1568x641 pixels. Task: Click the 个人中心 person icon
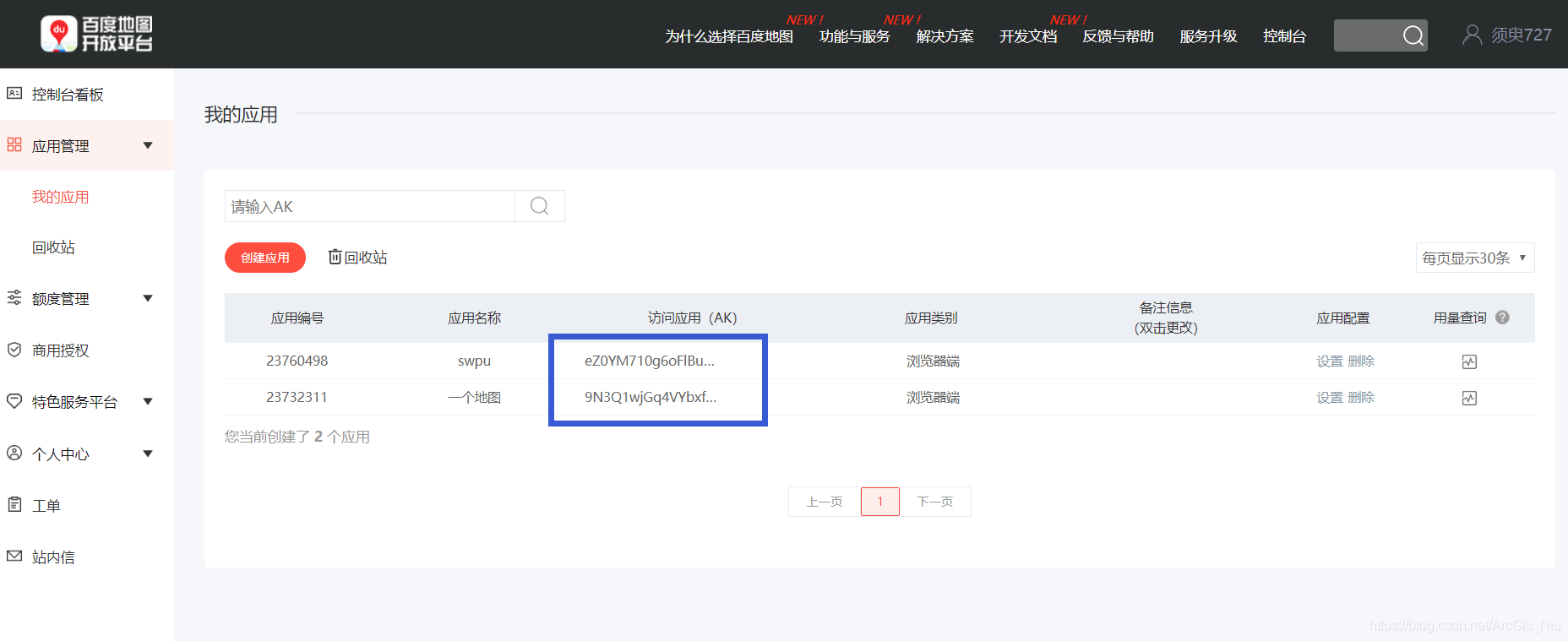pyautogui.click(x=14, y=453)
